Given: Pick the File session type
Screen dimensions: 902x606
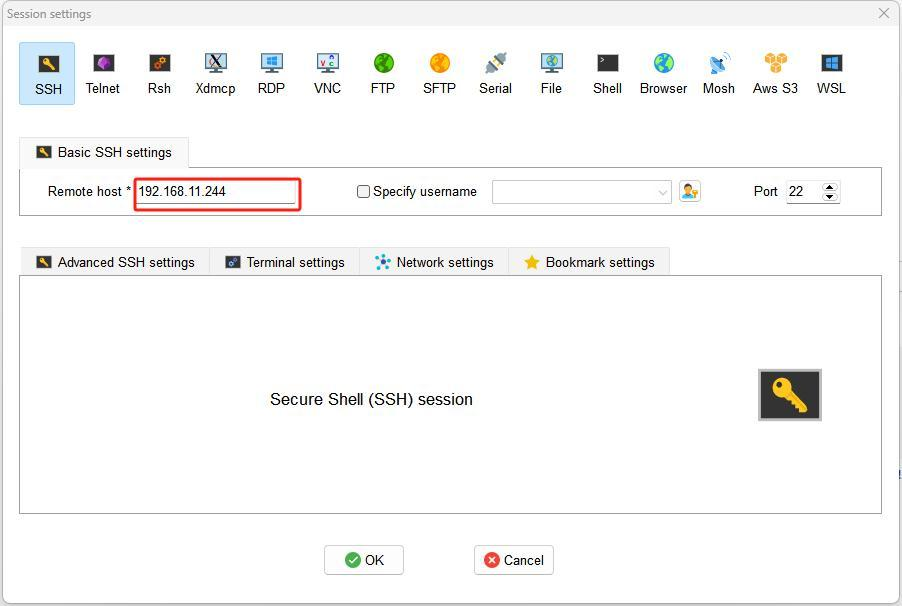Looking at the screenshot, I should click(551, 74).
